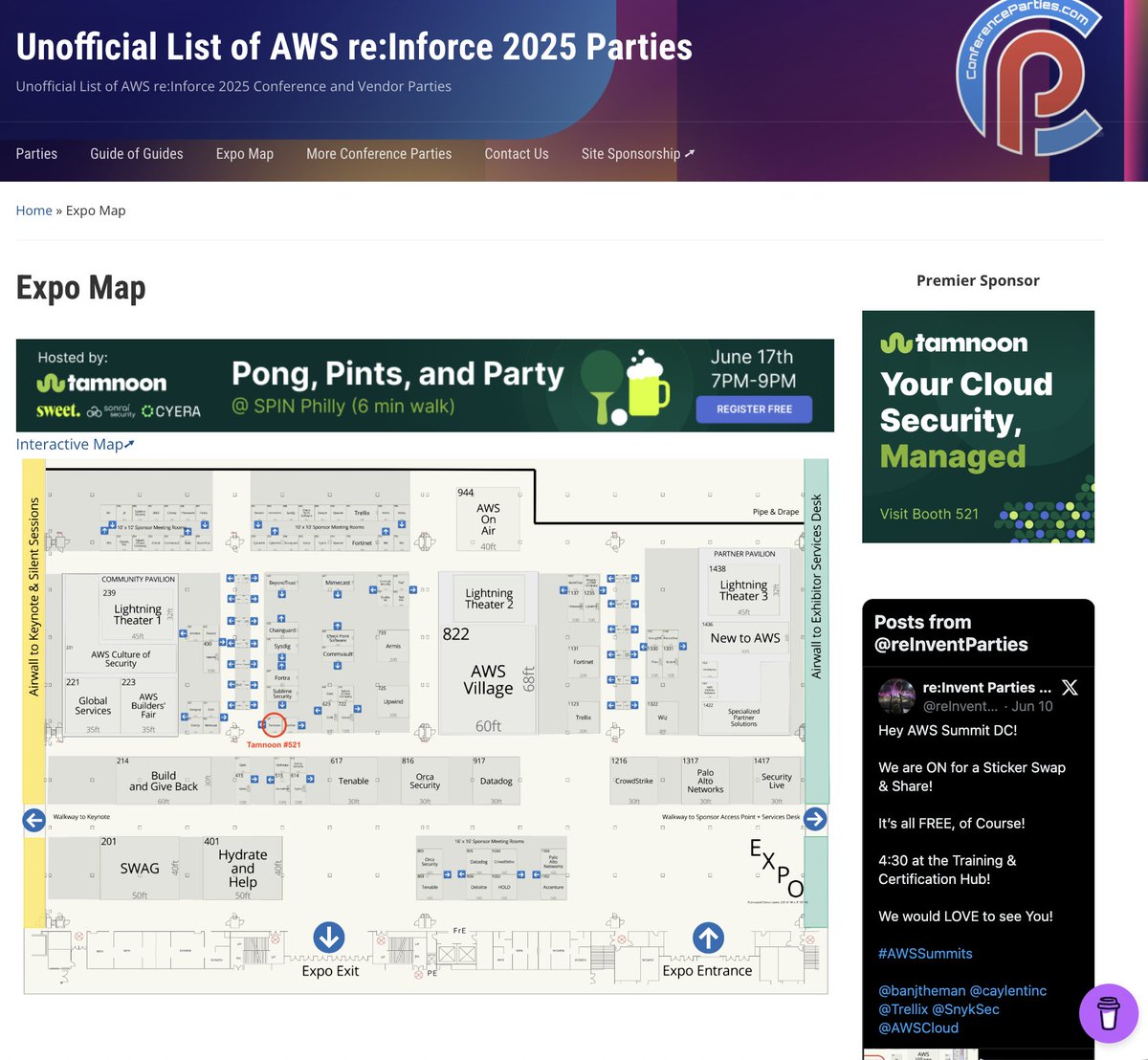1148x1060 pixels.
Task: Click the site title Unofficial List heading
Action: [x=354, y=46]
